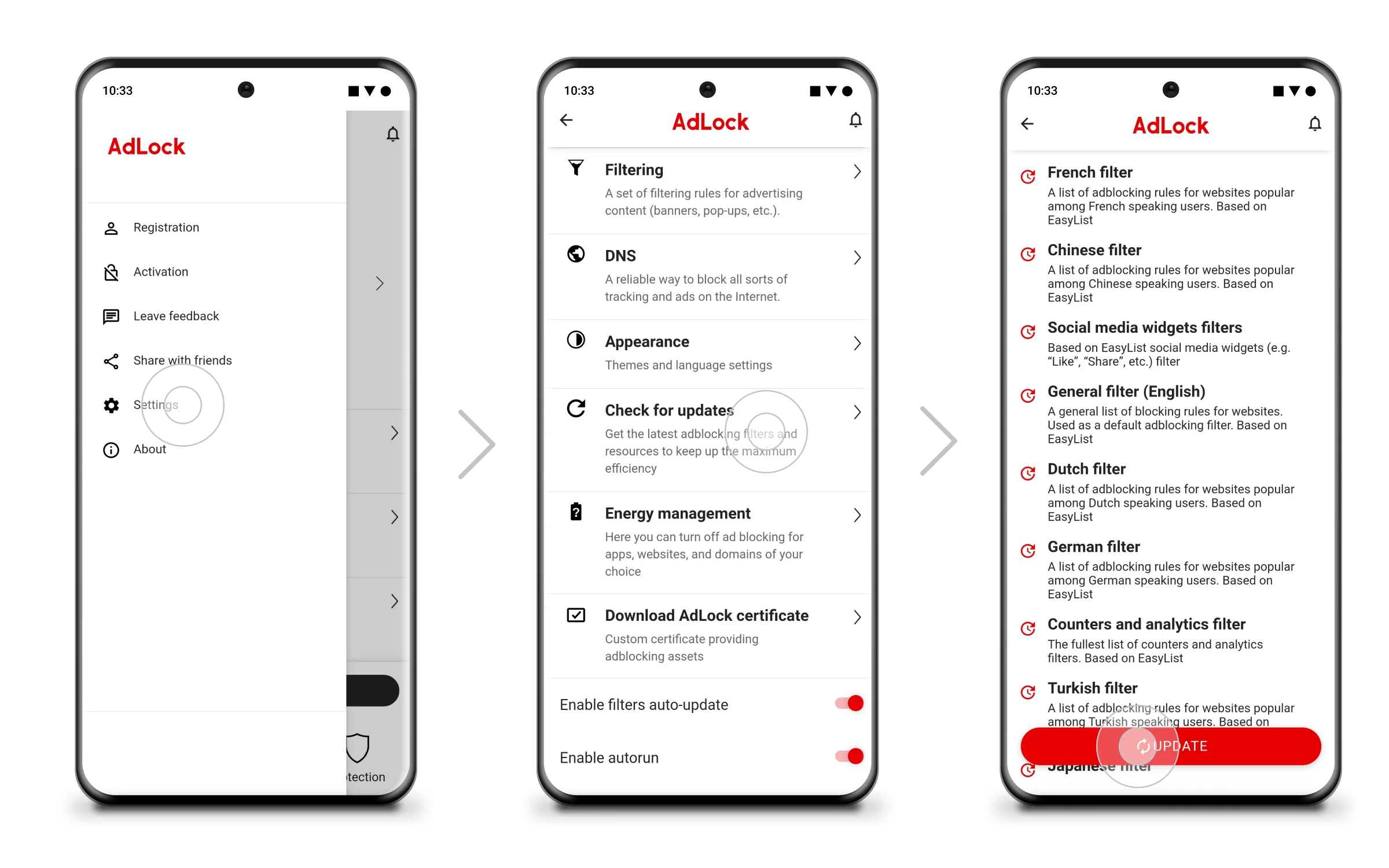Image resolution: width=1389 pixels, height=868 pixels.
Task: Click Share with friends in sidebar
Action: click(x=185, y=360)
